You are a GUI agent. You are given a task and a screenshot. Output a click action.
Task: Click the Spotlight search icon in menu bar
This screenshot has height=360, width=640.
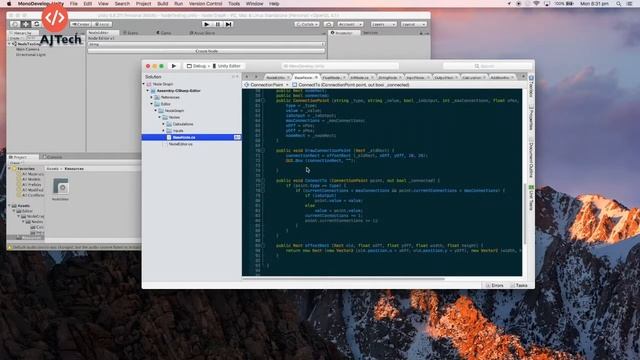(619, 4)
